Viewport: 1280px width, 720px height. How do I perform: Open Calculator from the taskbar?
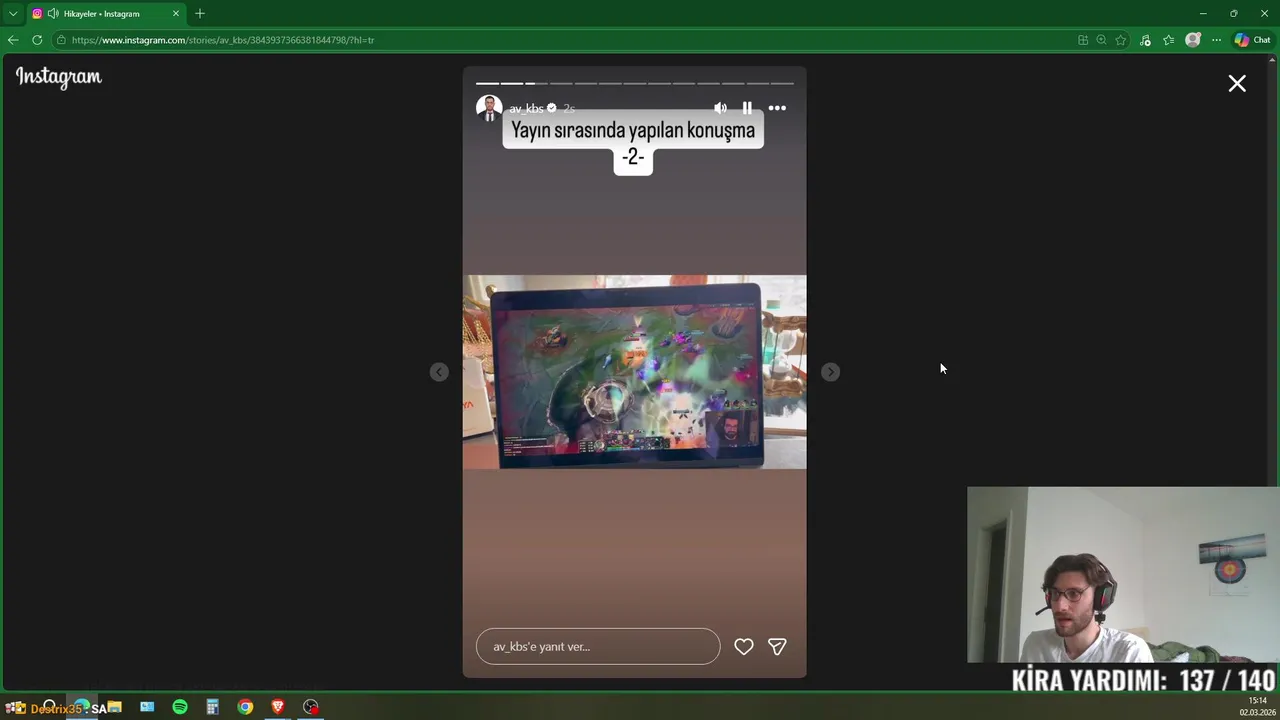pos(212,707)
